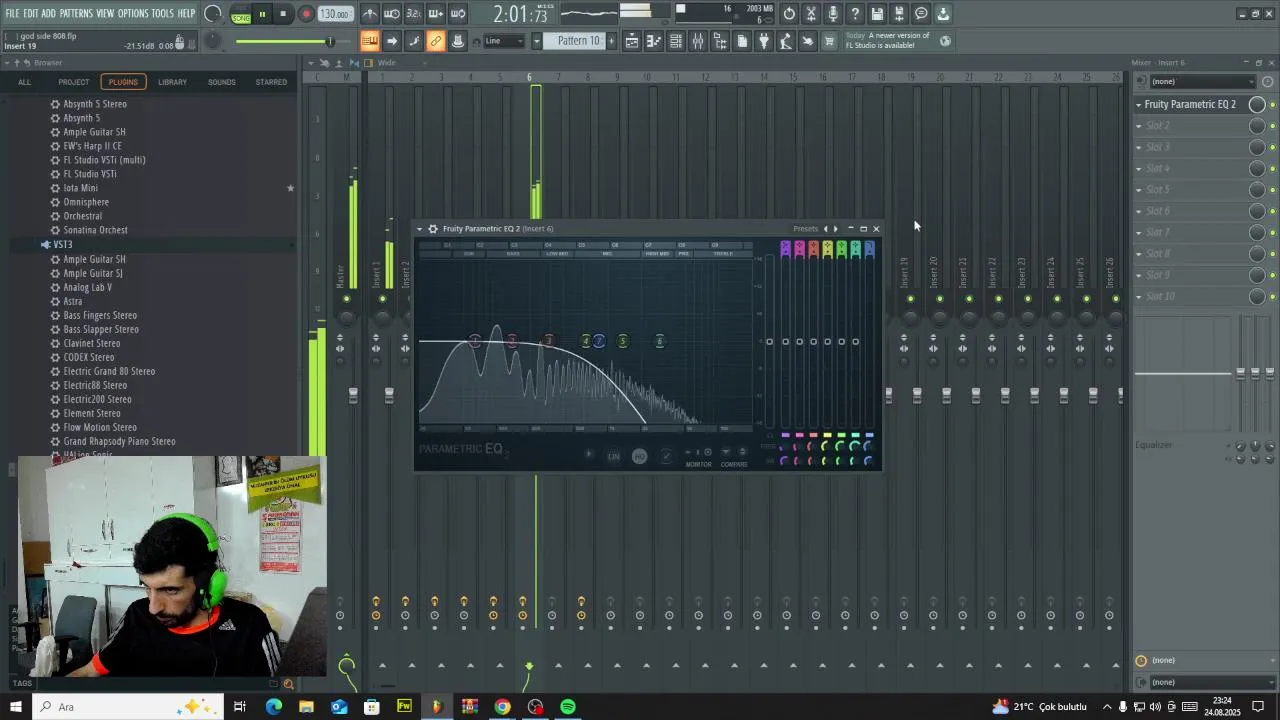Viewport: 1280px width, 720px height.
Task: Click the question mark help icon
Action: pyautogui.click(x=855, y=14)
